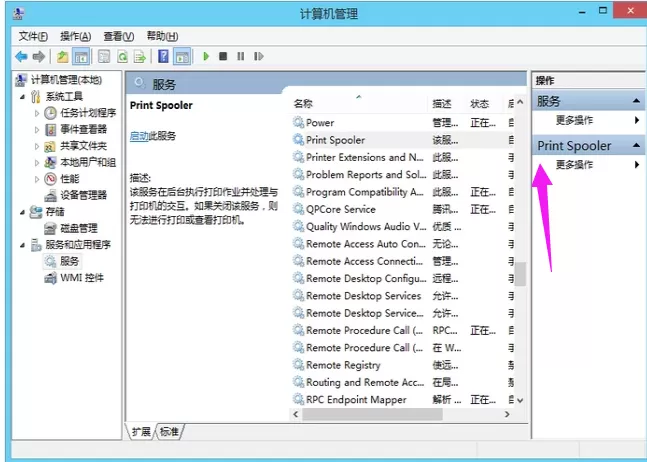Open 更多操作 under Print Spooler section
This screenshot has width=647, height=462.
(574, 165)
